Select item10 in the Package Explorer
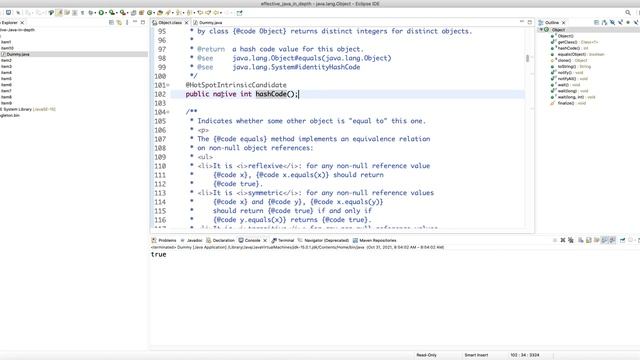The image size is (640, 360). point(7,48)
